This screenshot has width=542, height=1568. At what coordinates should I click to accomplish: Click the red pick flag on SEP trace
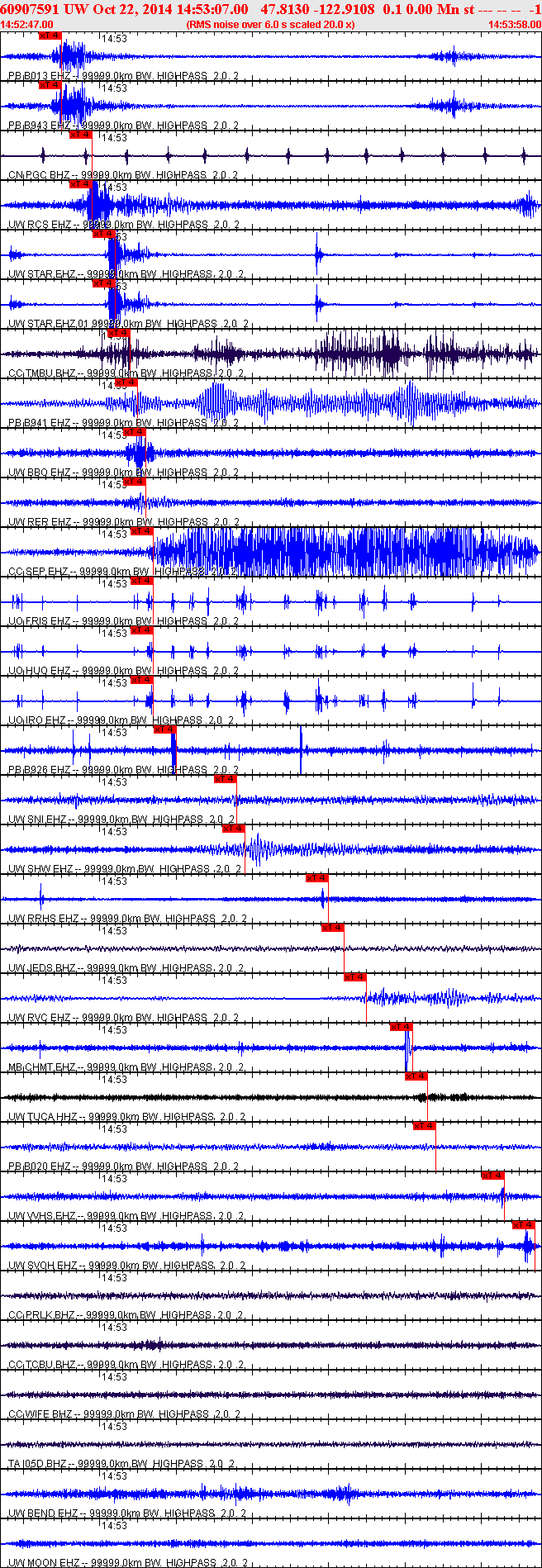pos(142,531)
